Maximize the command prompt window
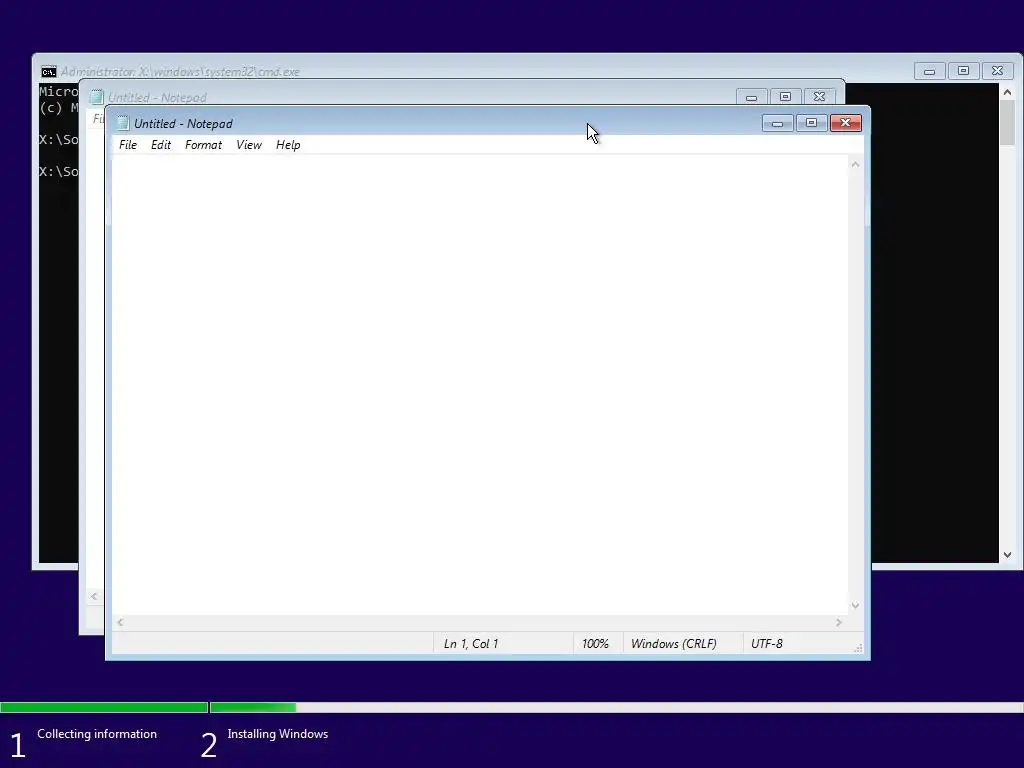 [x=963, y=71]
